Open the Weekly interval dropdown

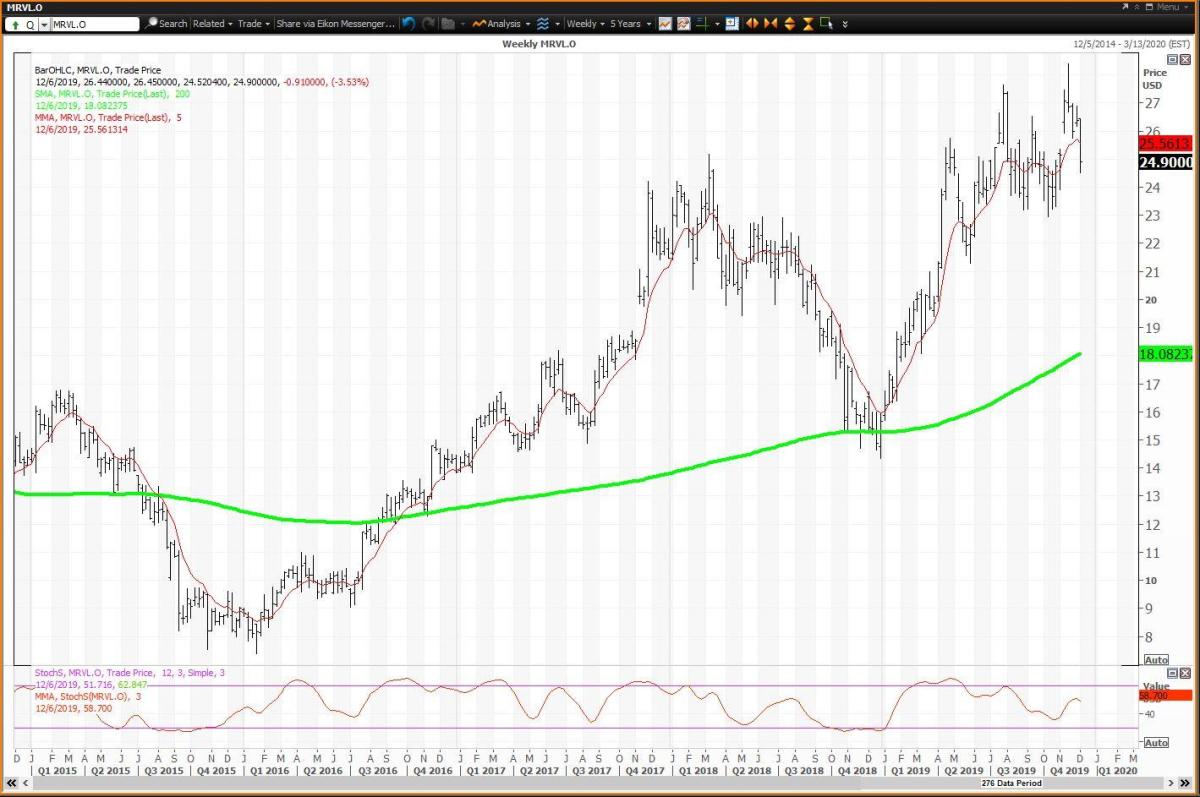[x=586, y=23]
